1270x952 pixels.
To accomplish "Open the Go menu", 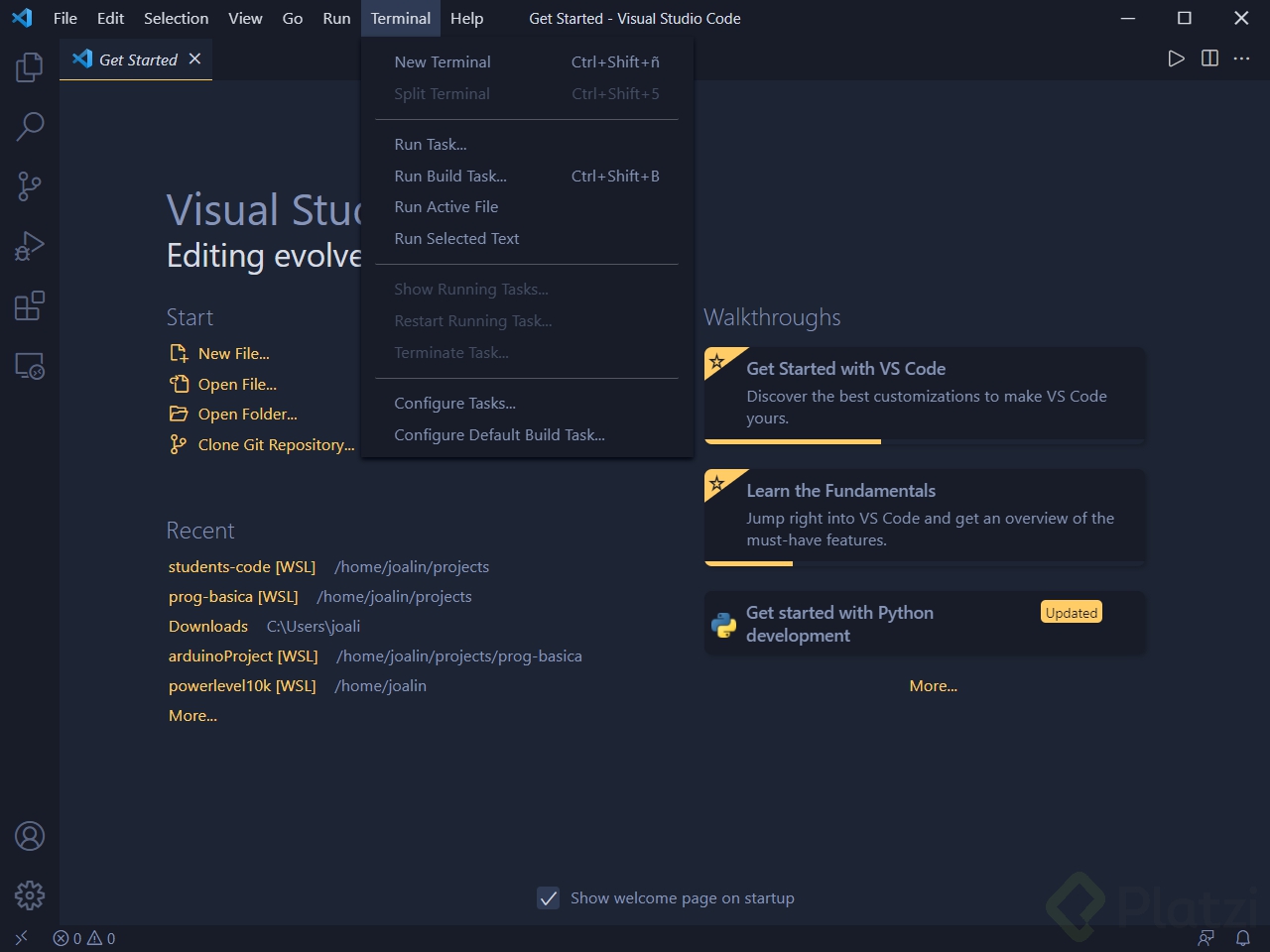I will tap(293, 18).
